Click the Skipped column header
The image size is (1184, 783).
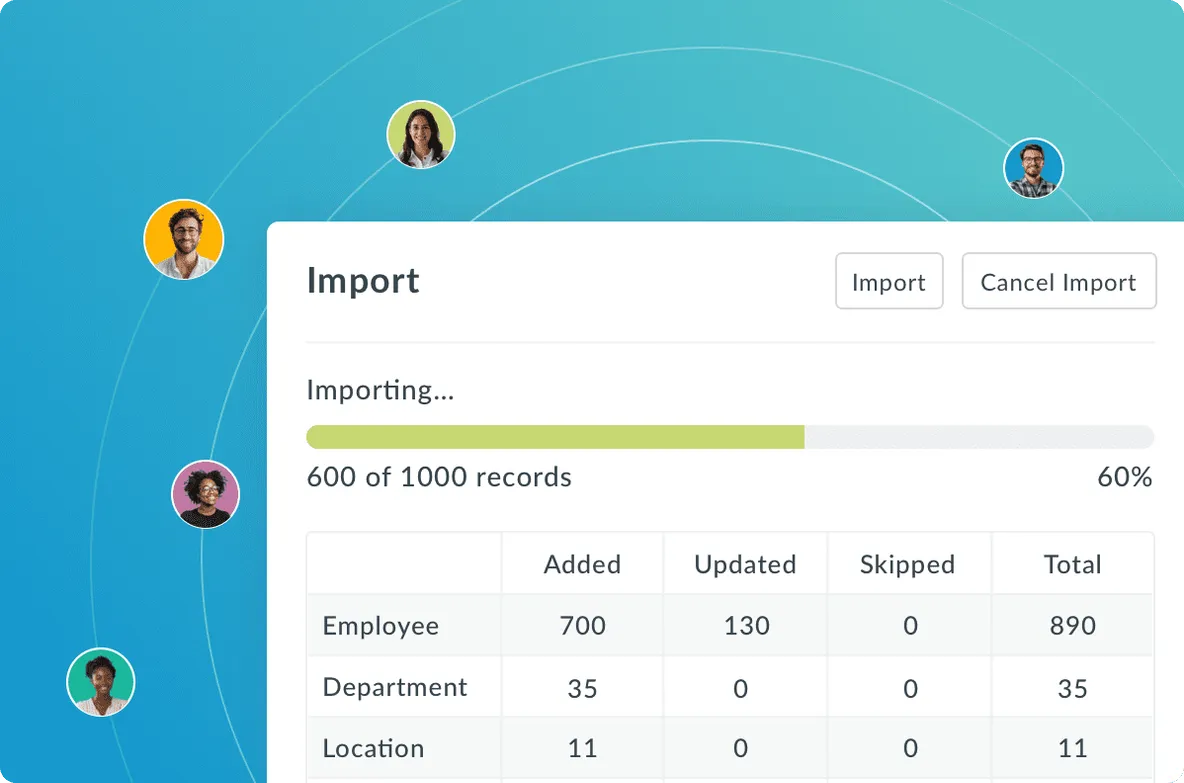(908, 565)
